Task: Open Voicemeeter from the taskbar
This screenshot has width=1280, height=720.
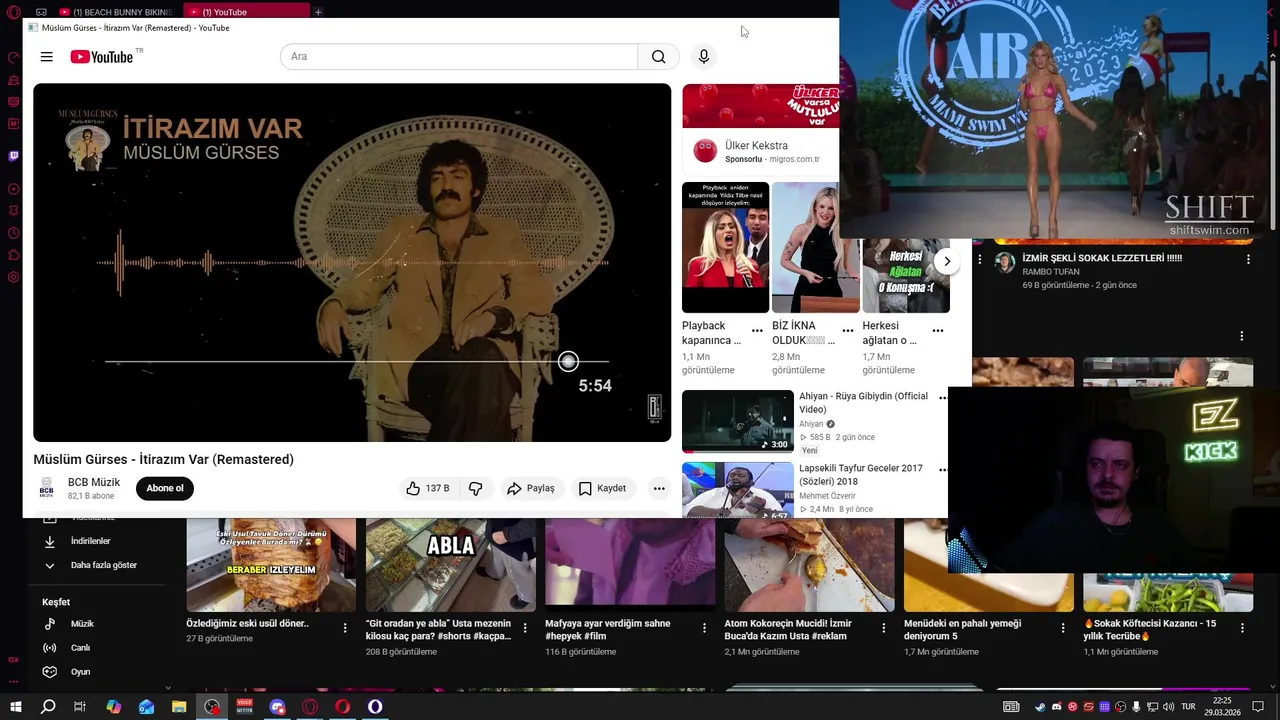Action: 244,706
